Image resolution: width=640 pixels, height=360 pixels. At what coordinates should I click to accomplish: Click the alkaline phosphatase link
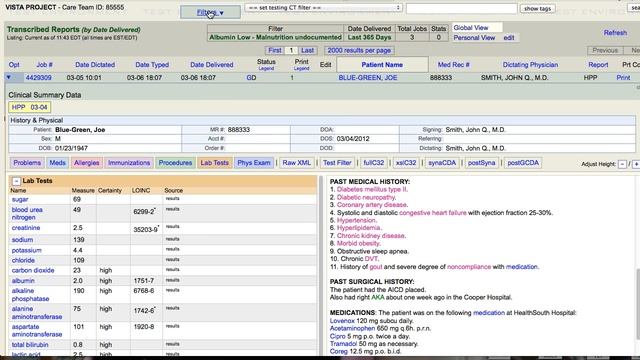pos(30,295)
